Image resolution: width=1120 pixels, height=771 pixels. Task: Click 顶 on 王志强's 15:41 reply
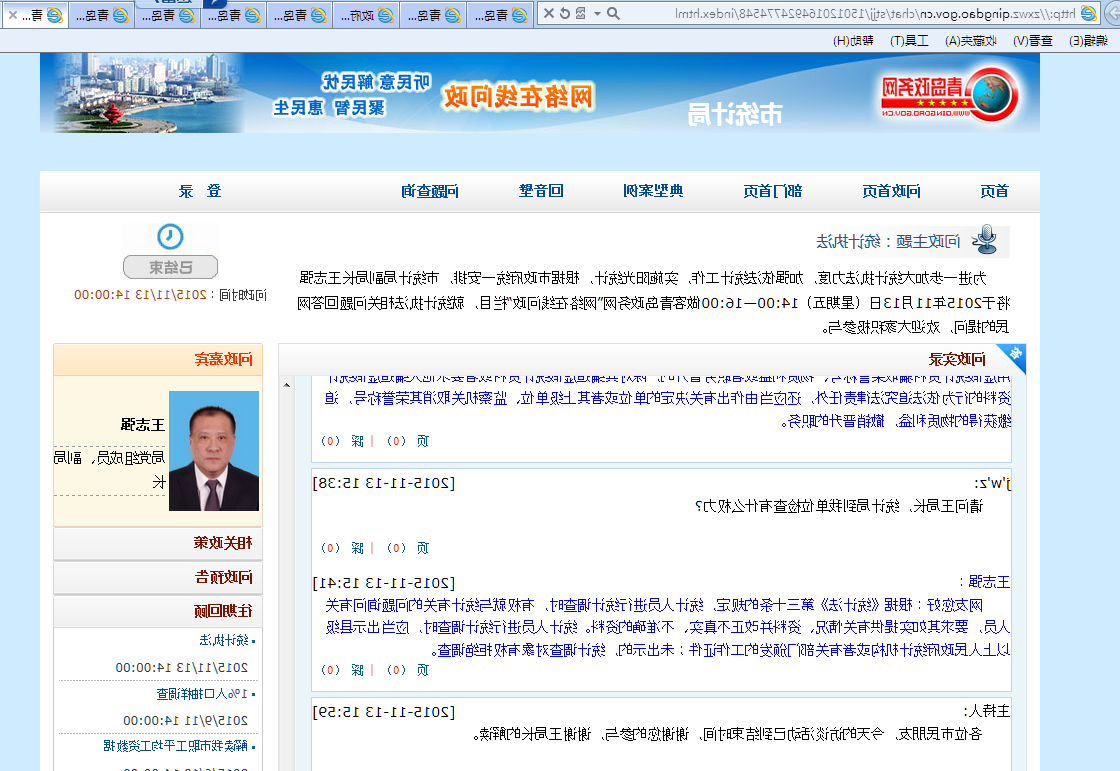[423, 670]
